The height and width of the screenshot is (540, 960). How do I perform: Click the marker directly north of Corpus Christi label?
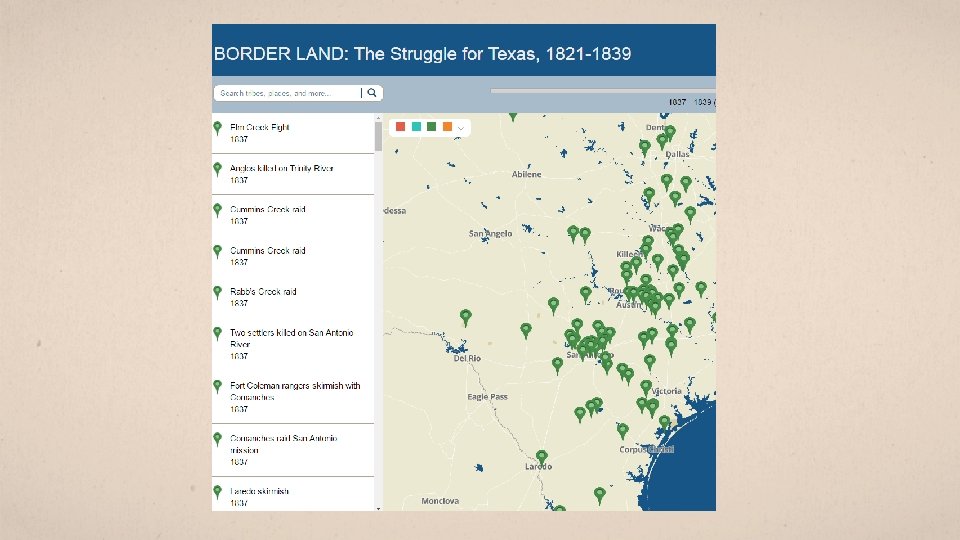(665, 422)
